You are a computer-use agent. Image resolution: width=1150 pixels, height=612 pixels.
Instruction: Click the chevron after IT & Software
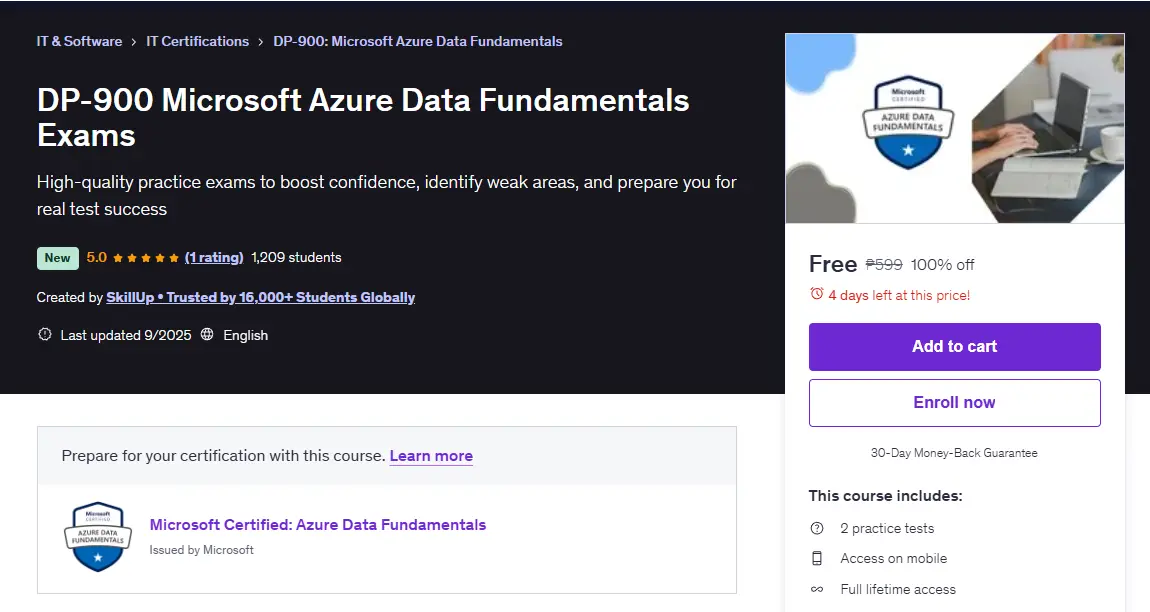pos(134,43)
